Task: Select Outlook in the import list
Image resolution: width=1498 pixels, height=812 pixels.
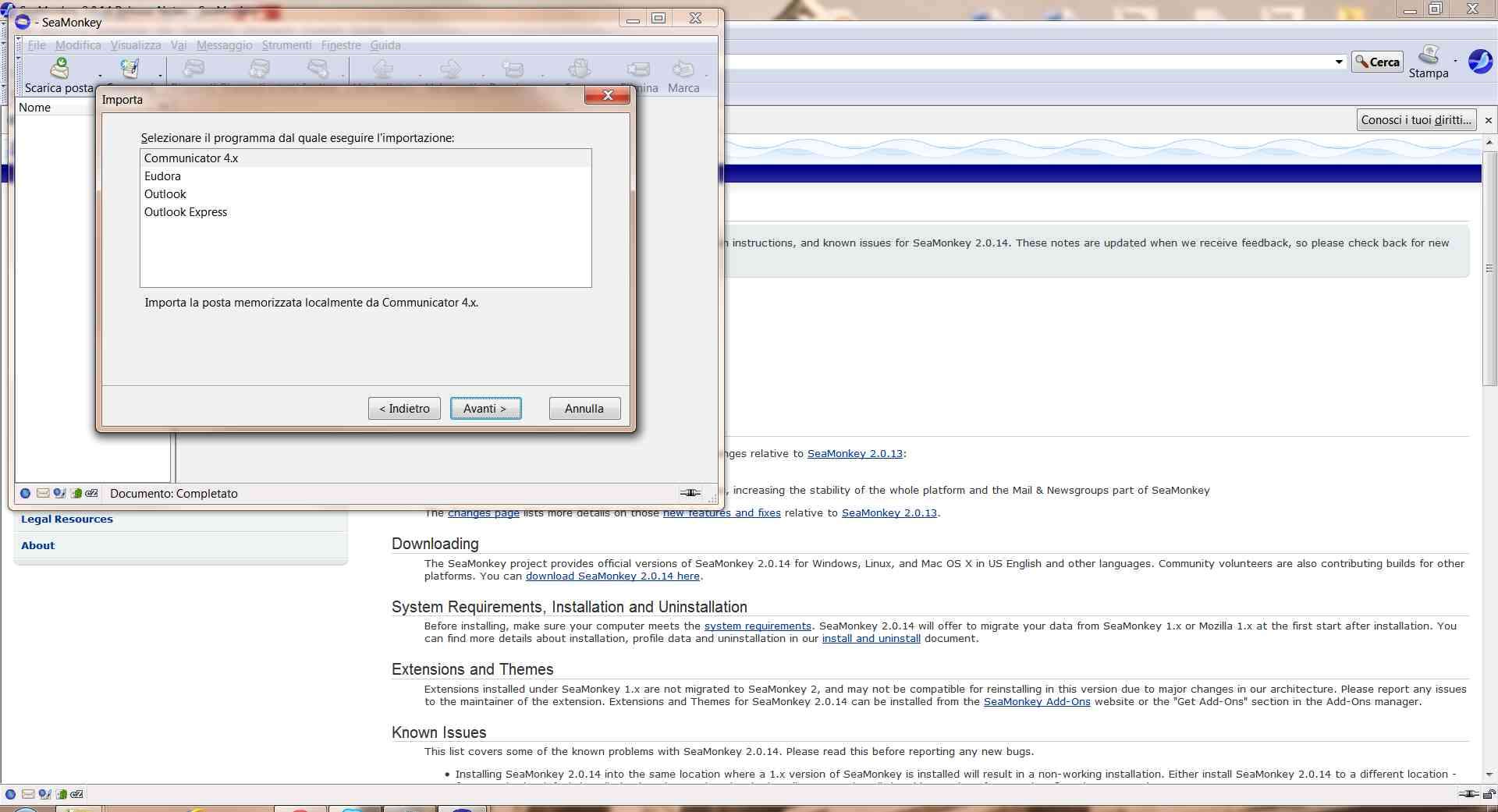Action: coord(365,194)
